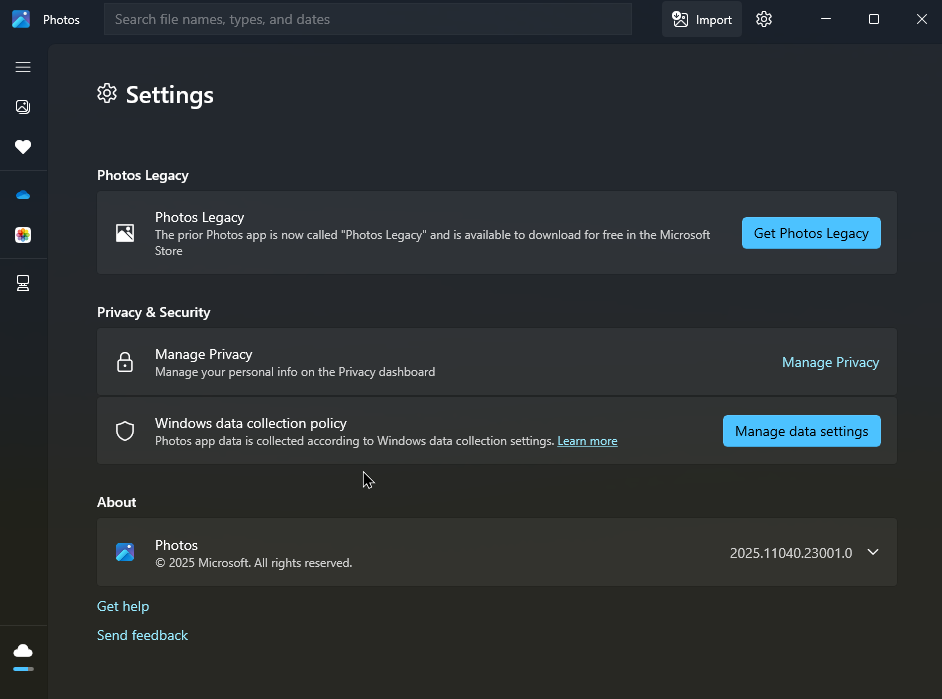Click the Photos app logo icon

click(x=21, y=19)
